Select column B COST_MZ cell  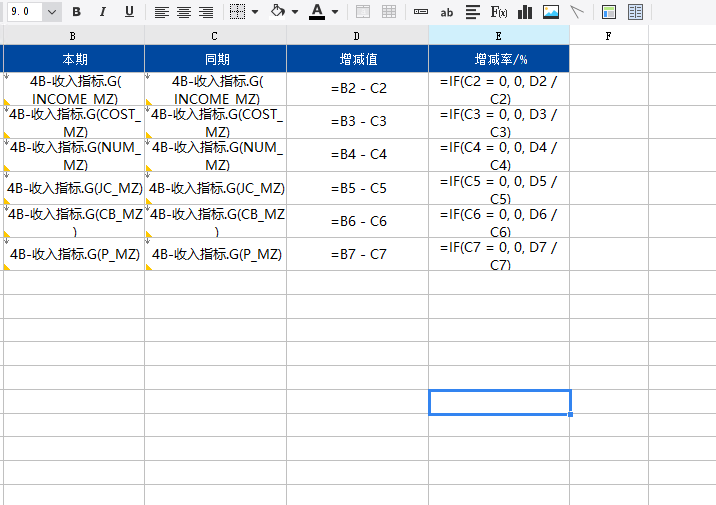point(74,122)
